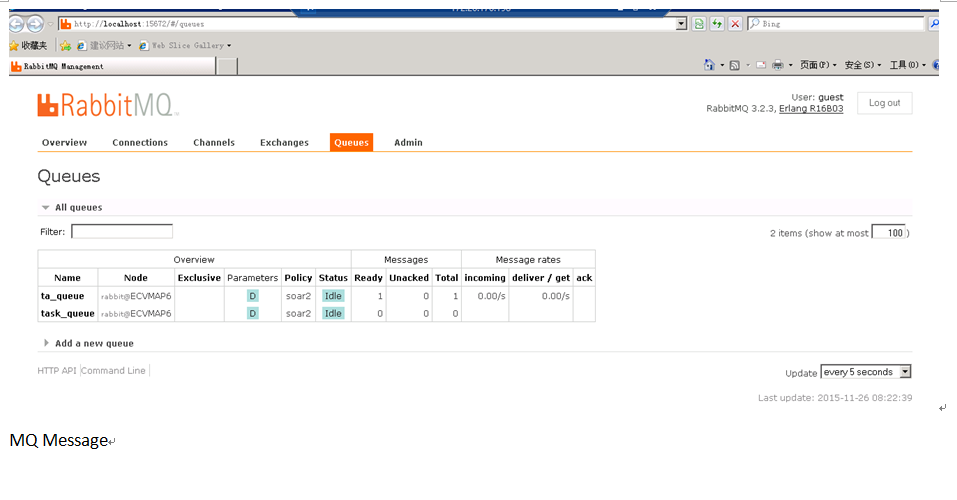Open the task_queue queue link
This screenshot has height=500, width=957.
(x=68, y=313)
